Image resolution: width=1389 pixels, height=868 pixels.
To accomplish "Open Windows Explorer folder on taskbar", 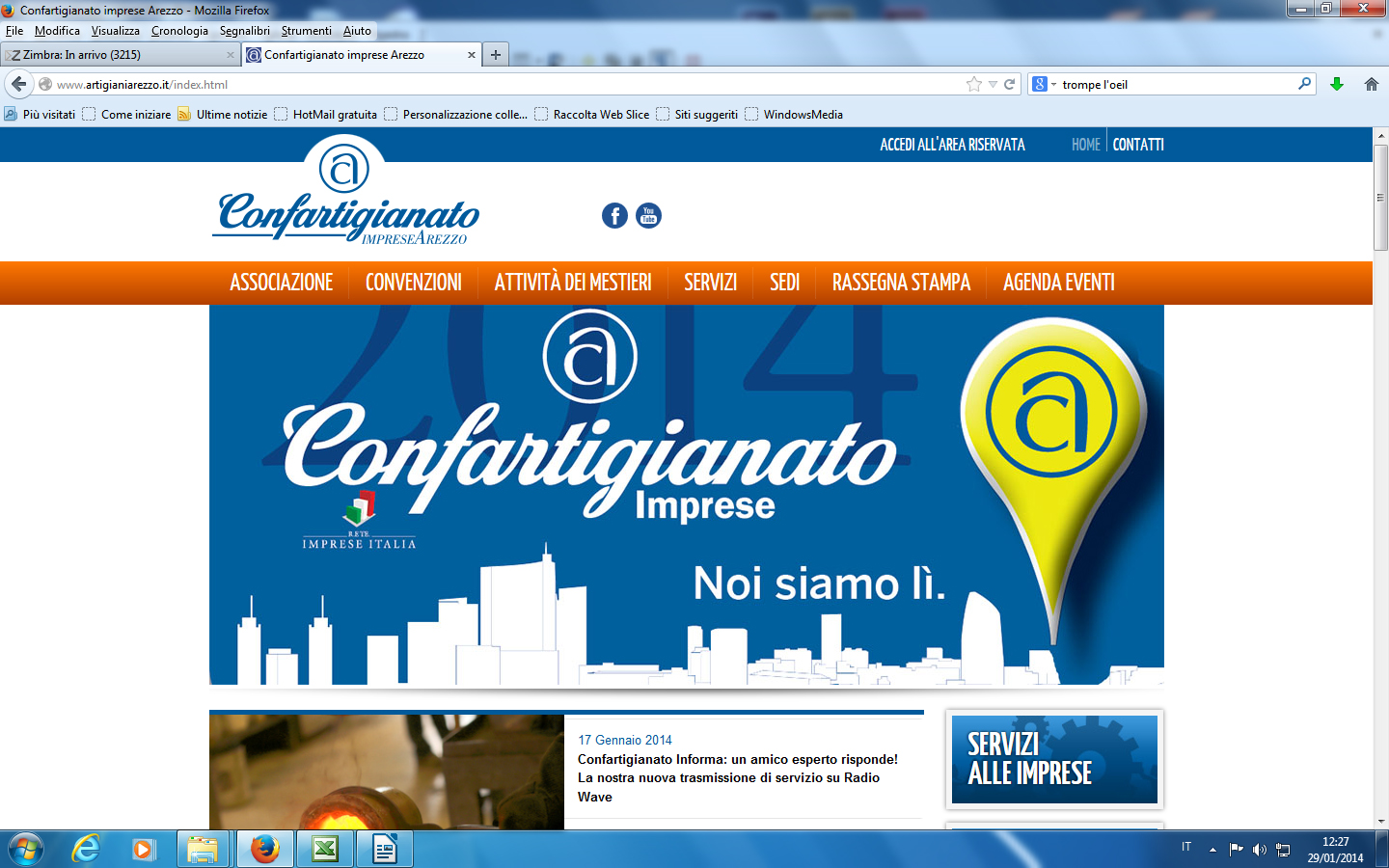I will click(203, 850).
